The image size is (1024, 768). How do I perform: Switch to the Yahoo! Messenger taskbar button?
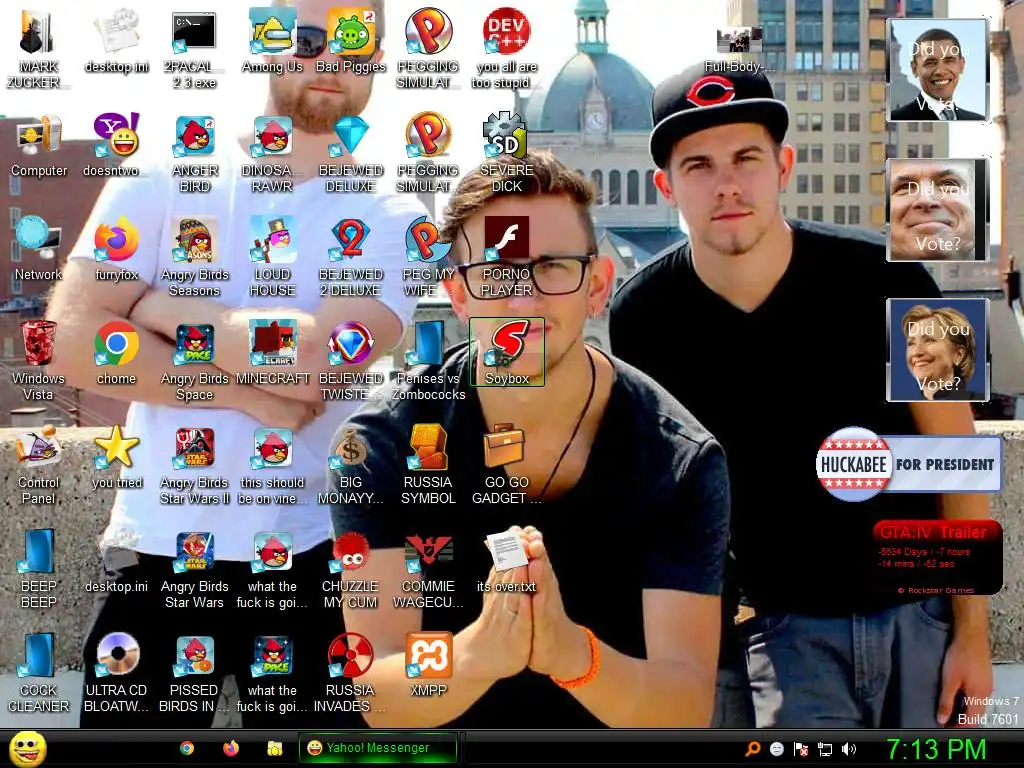point(377,748)
